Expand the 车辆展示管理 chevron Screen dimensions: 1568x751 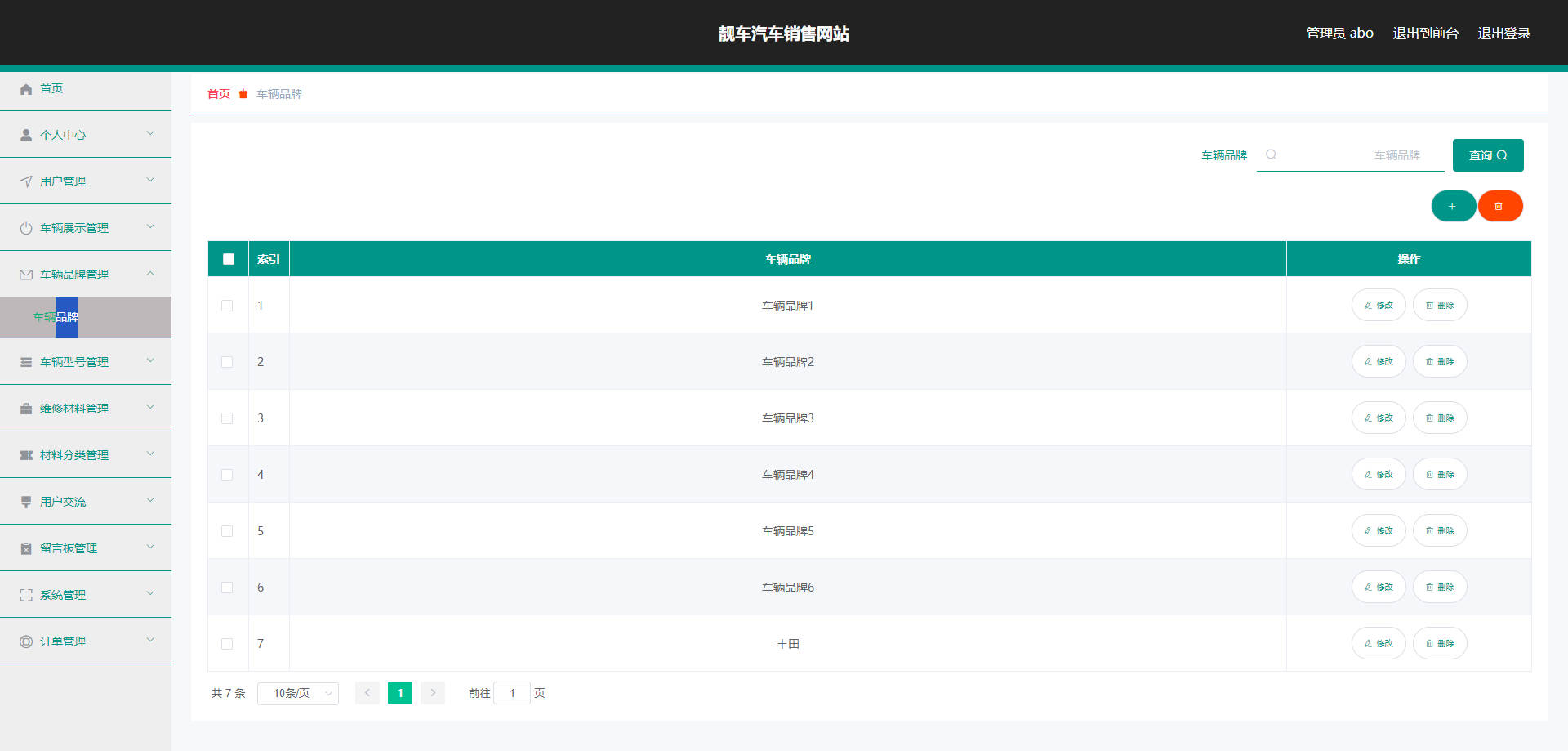tap(150, 226)
